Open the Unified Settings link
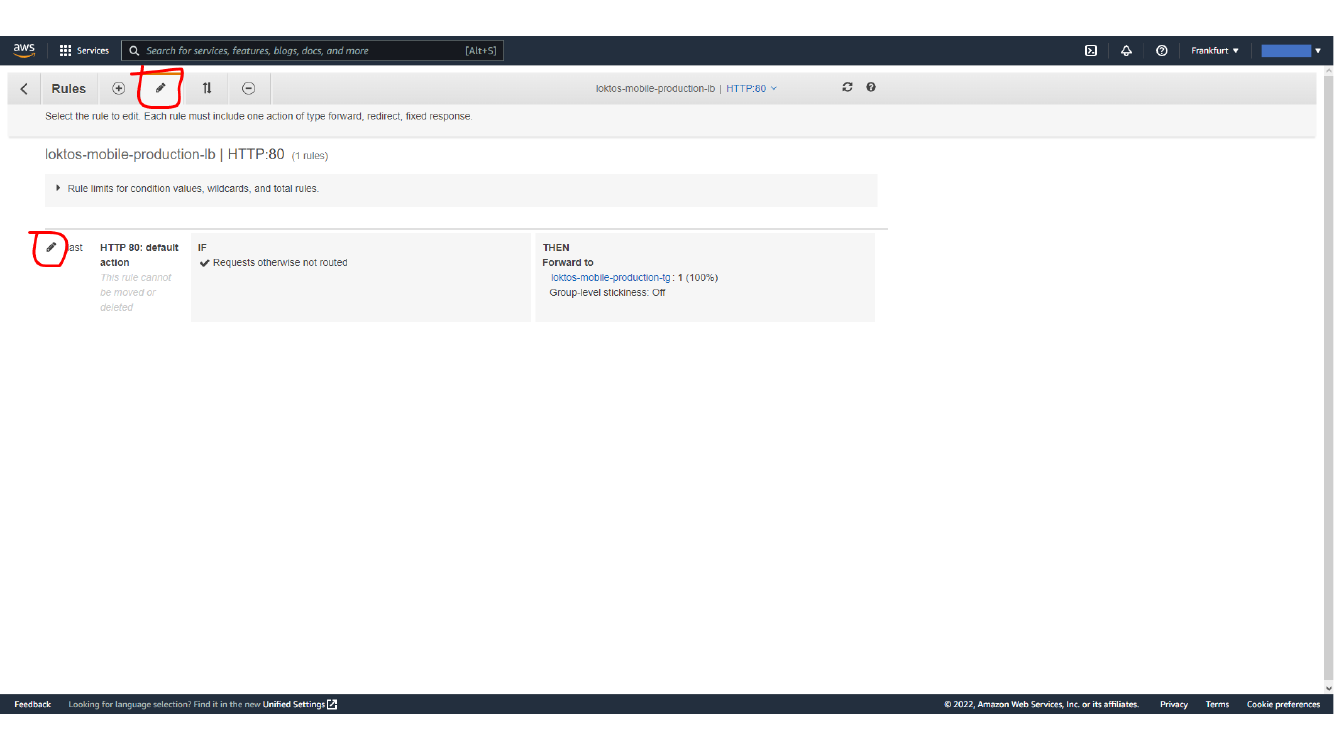The width and height of the screenshot is (1334, 750). (299, 704)
